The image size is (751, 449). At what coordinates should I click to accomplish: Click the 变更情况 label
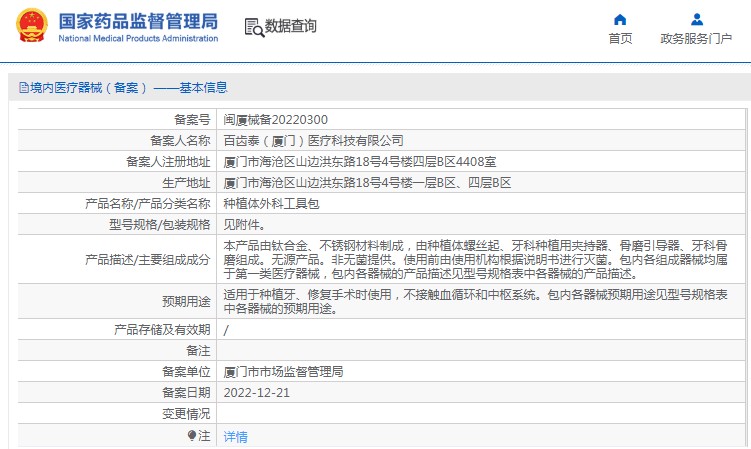(186, 414)
